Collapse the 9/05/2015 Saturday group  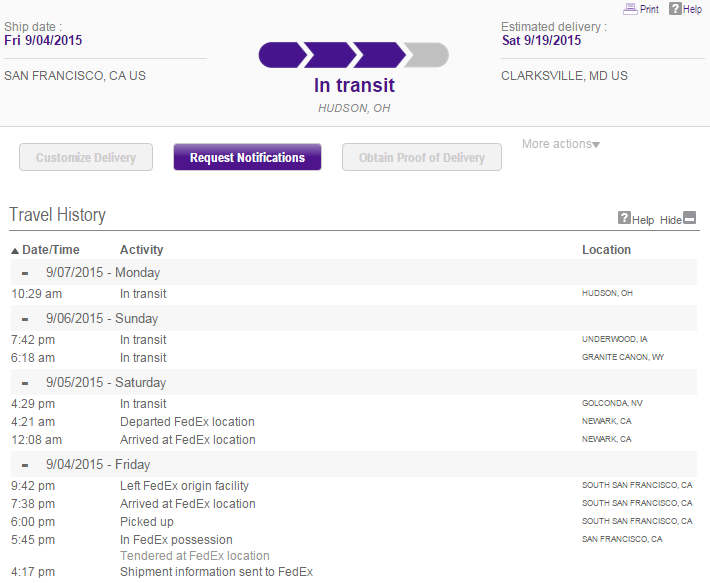point(25,383)
